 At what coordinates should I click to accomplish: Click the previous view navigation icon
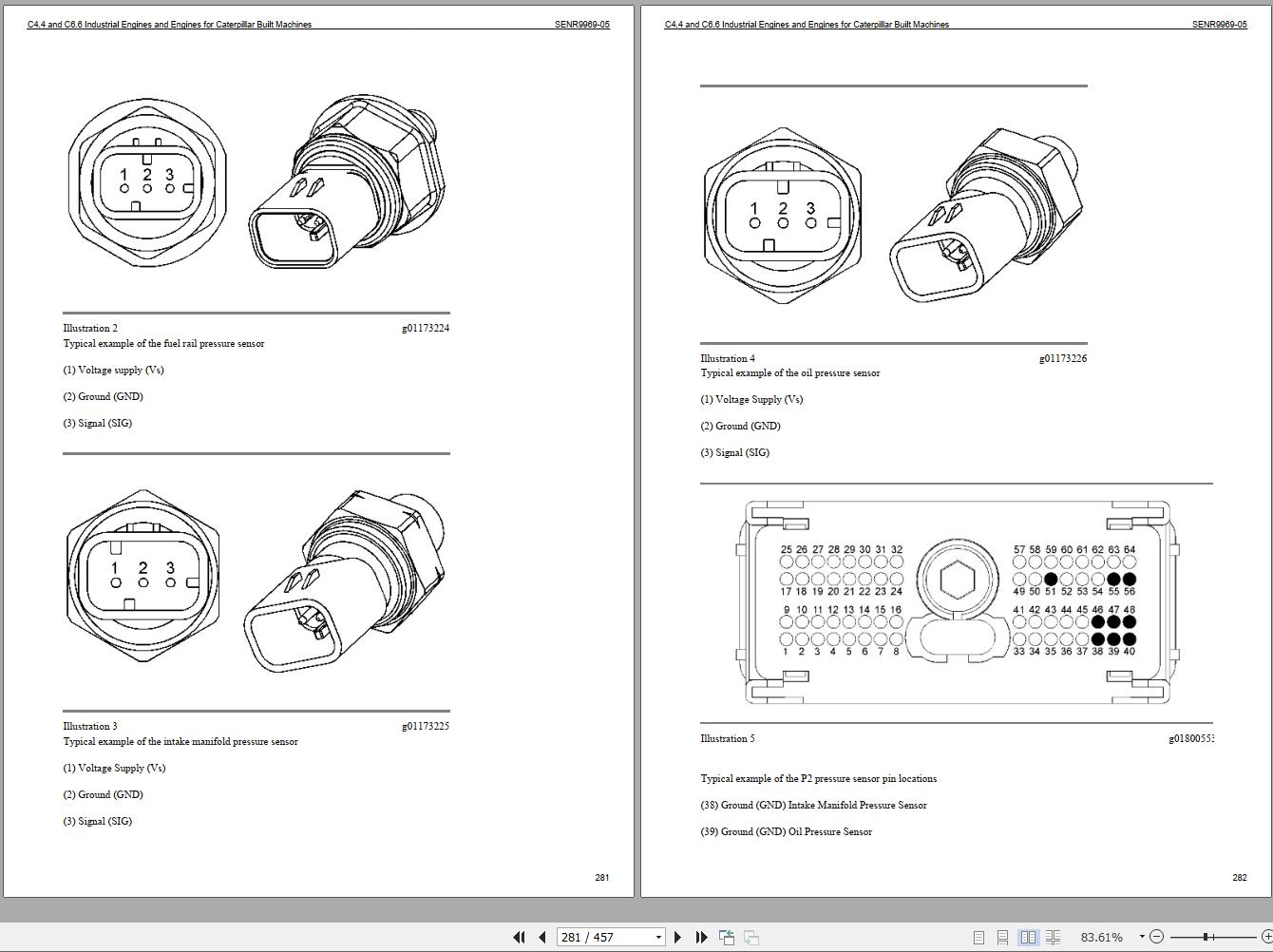point(726,937)
